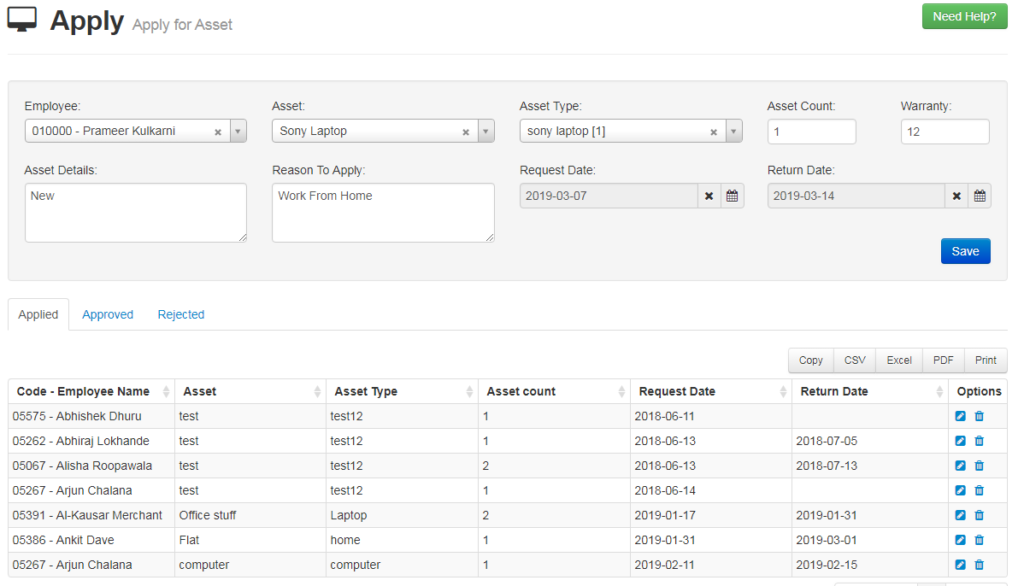The height and width of the screenshot is (586, 1024).
Task: Delete Ankit Dave's asset request
Action: click(980, 540)
